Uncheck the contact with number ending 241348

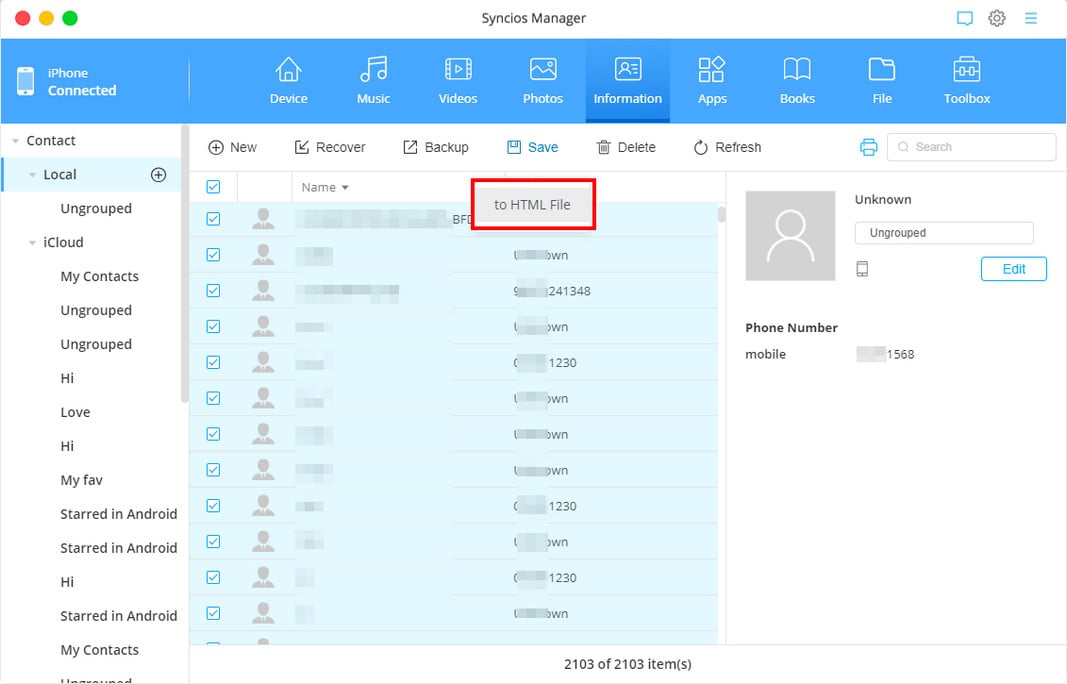(x=213, y=291)
